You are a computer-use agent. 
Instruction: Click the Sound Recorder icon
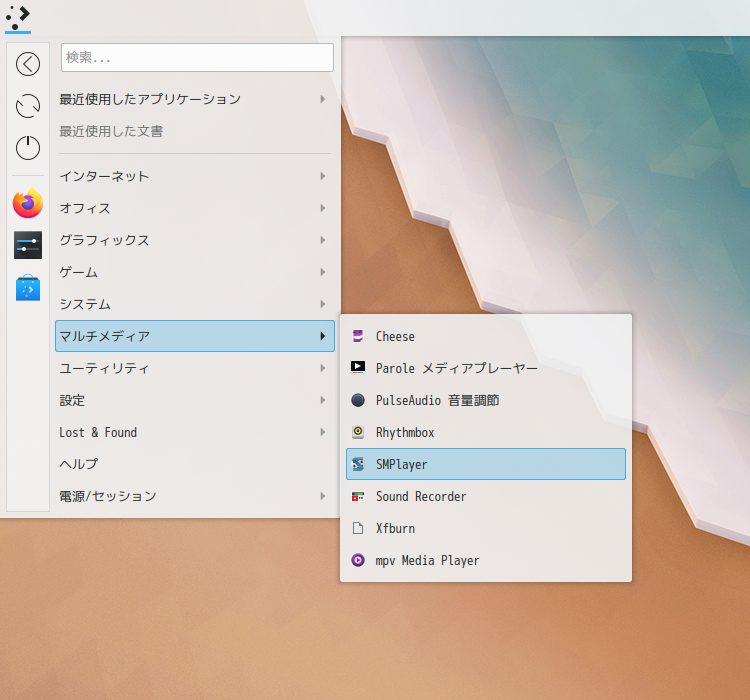tap(358, 496)
